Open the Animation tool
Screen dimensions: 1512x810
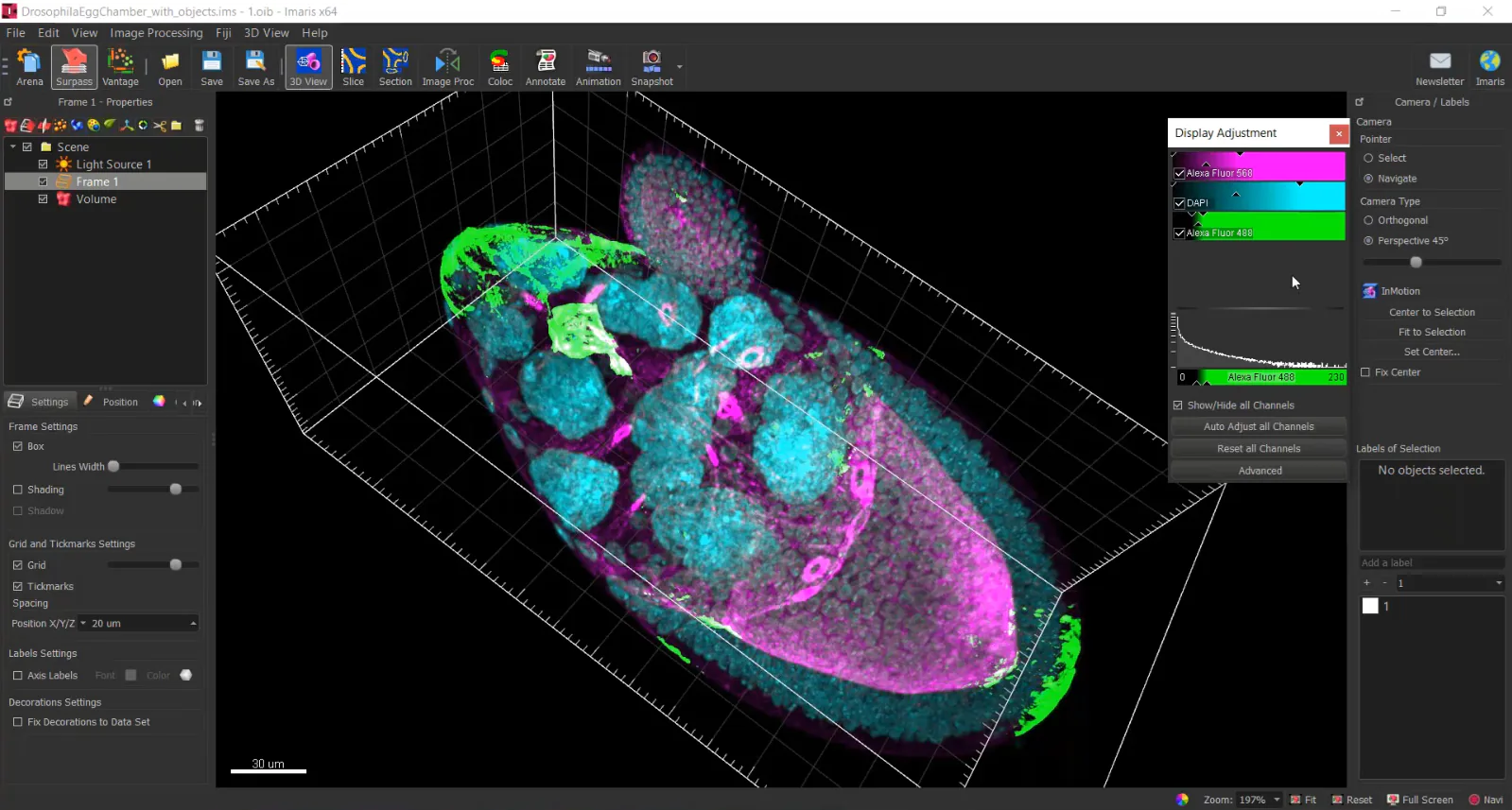point(599,68)
